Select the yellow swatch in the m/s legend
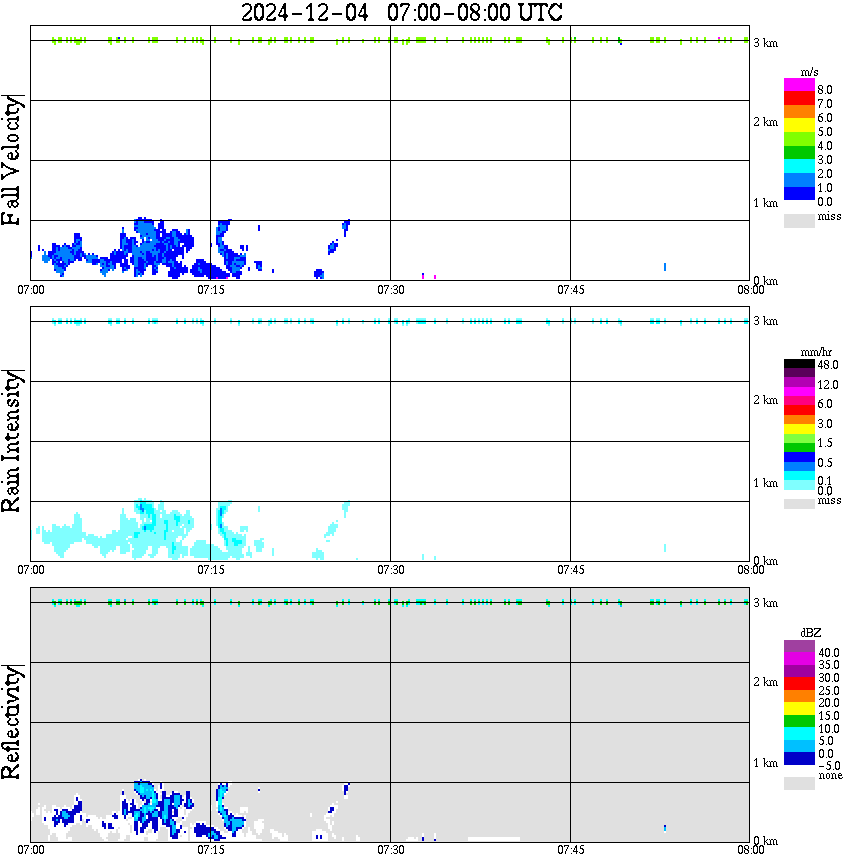 tap(799, 125)
